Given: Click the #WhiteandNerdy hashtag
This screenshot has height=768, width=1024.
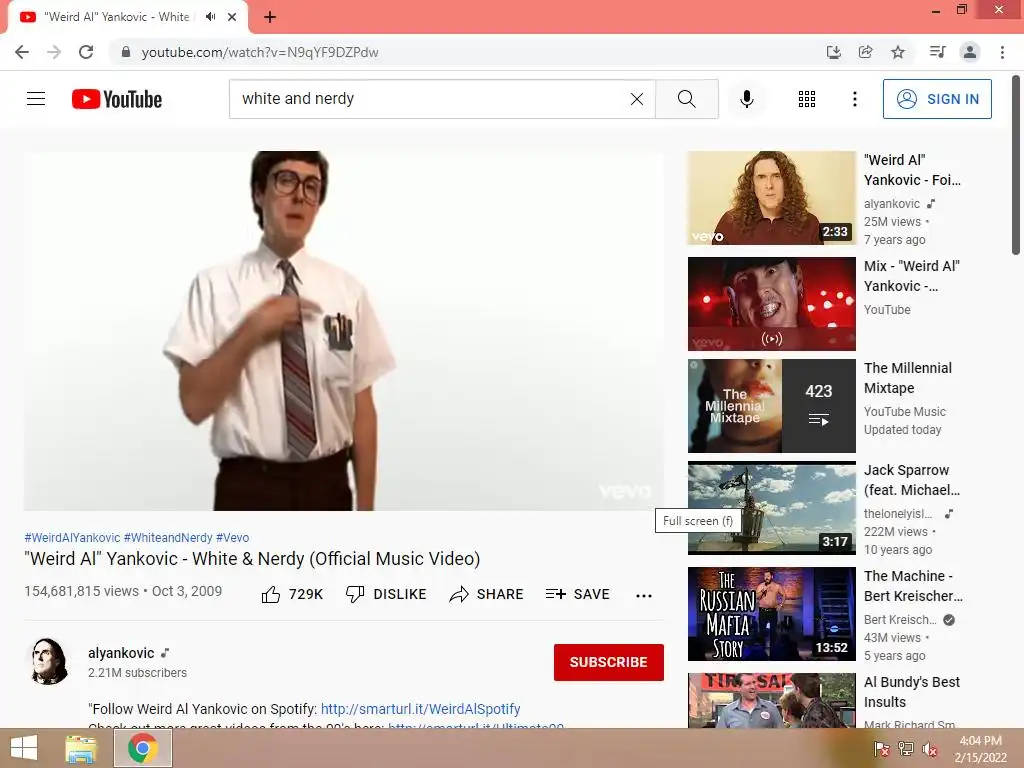Looking at the screenshot, I should pos(168,537).
